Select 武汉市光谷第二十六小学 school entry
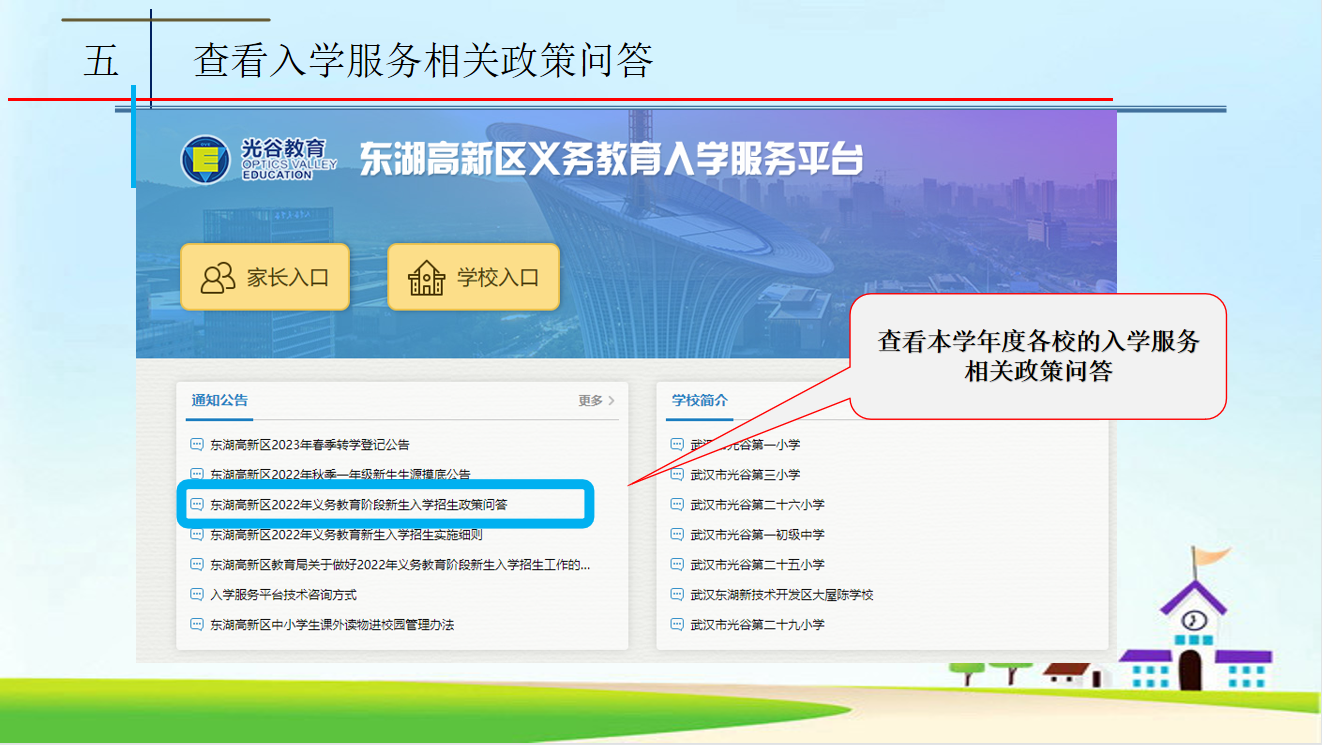1322x745 pixels. 757,505
